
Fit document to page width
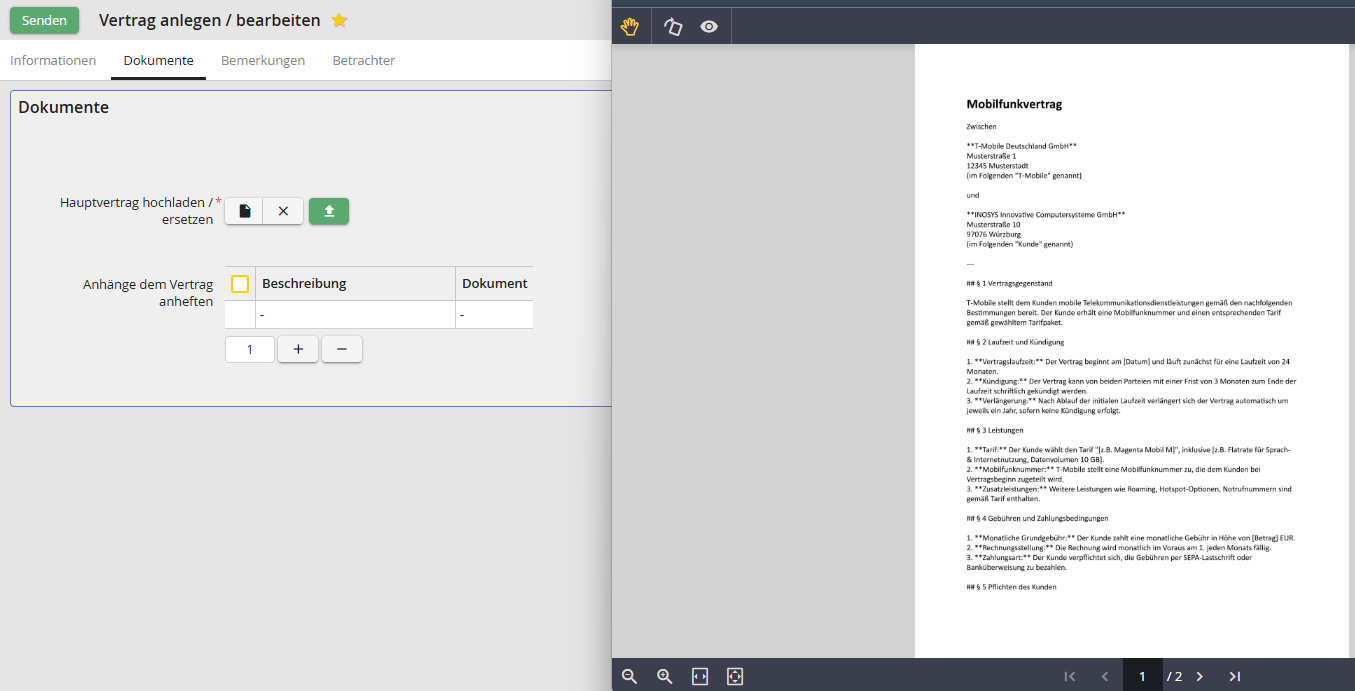pos(700,676)
